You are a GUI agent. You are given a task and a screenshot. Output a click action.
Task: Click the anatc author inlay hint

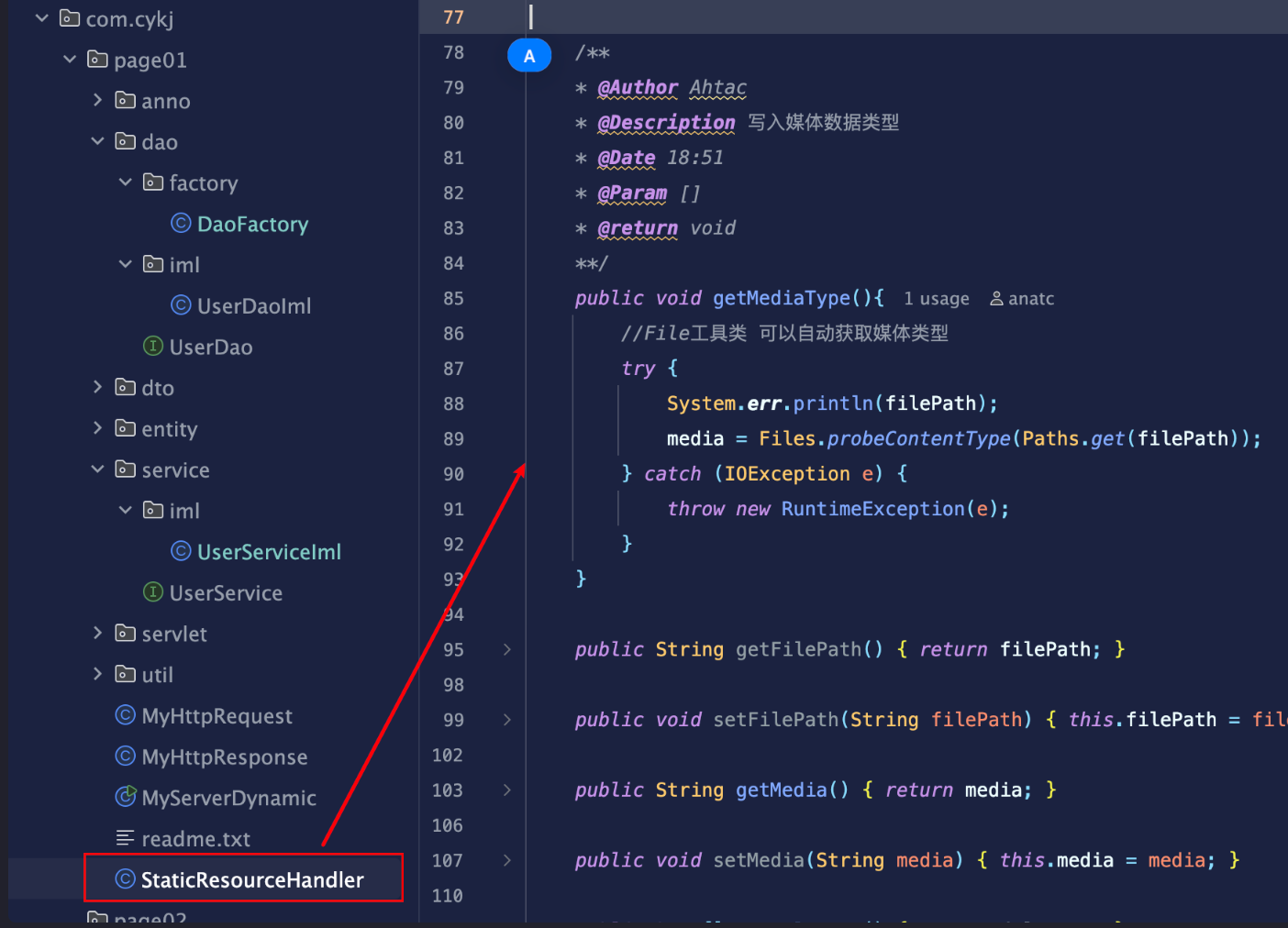(x=1022, y=299)
